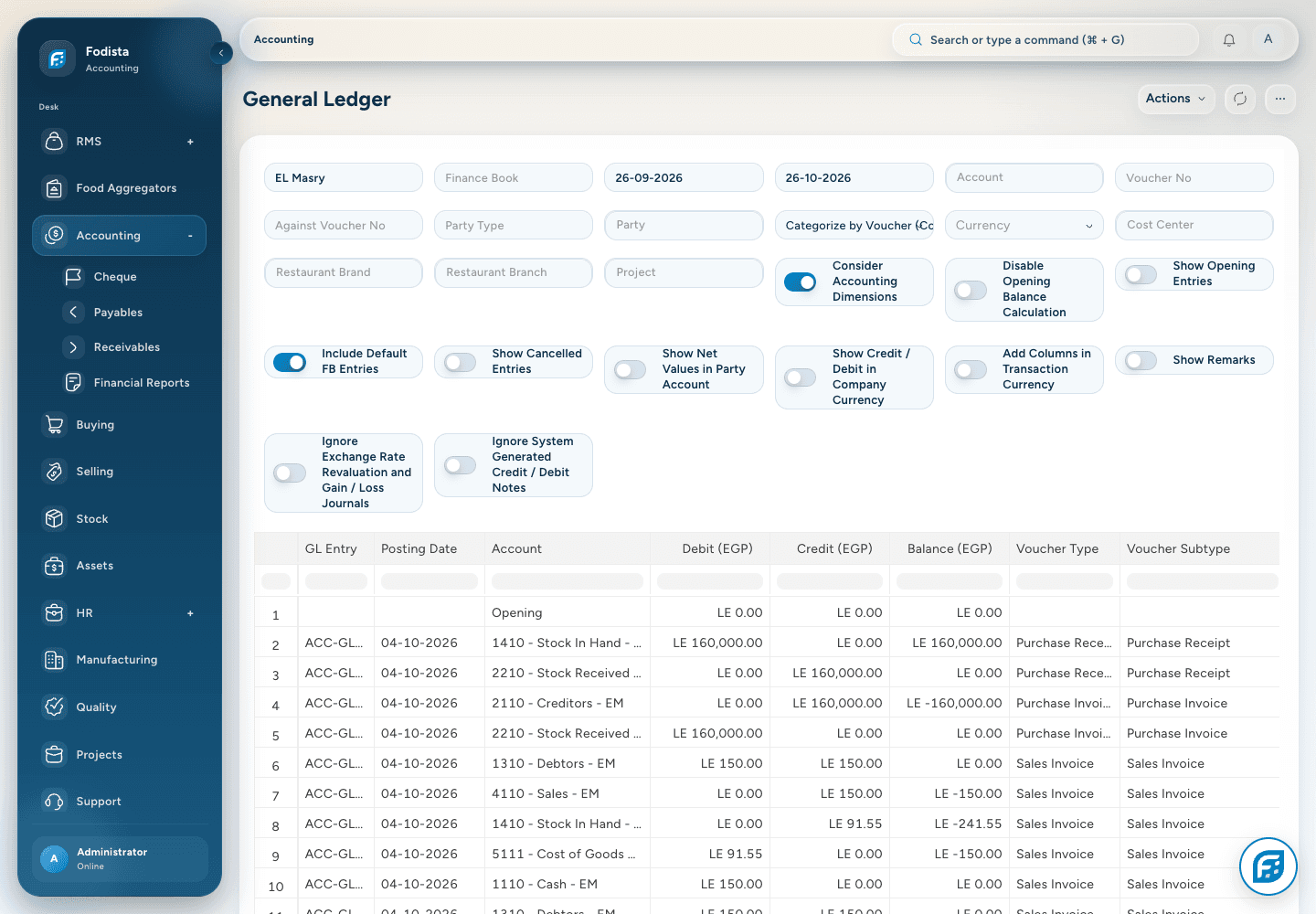Open the Manufacturing icon
The width and height of the screenshot is (1316, 914).
click(54, 660)
